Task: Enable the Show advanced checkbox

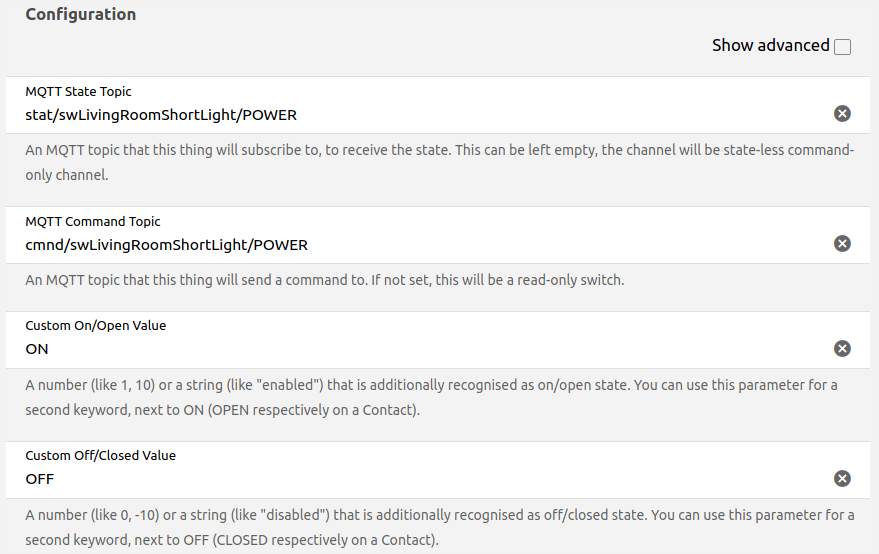Action: tap(842, 47)
